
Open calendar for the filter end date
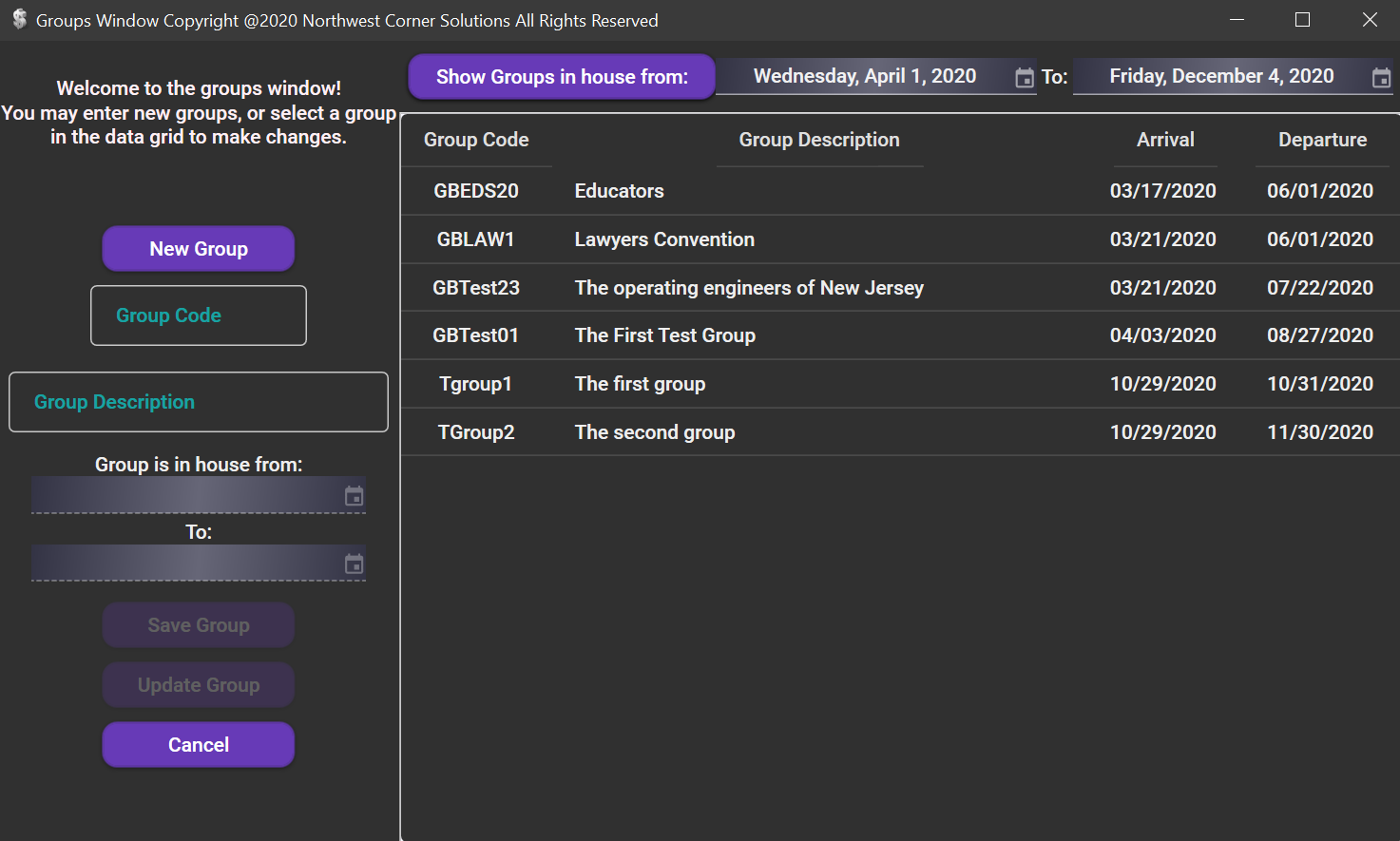tap(1381, 78)
